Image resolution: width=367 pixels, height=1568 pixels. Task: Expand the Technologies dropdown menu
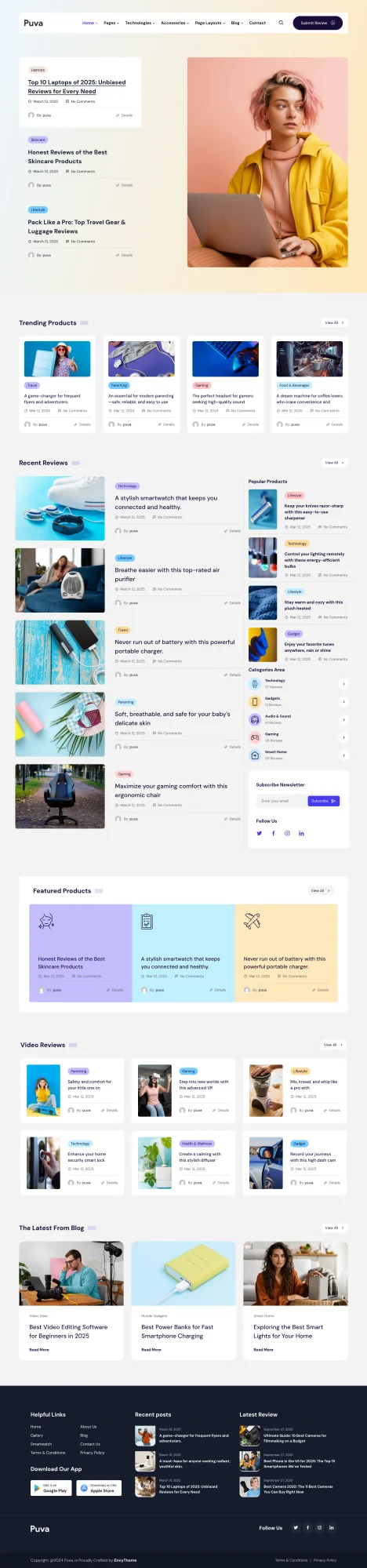[x=140, y=23]
